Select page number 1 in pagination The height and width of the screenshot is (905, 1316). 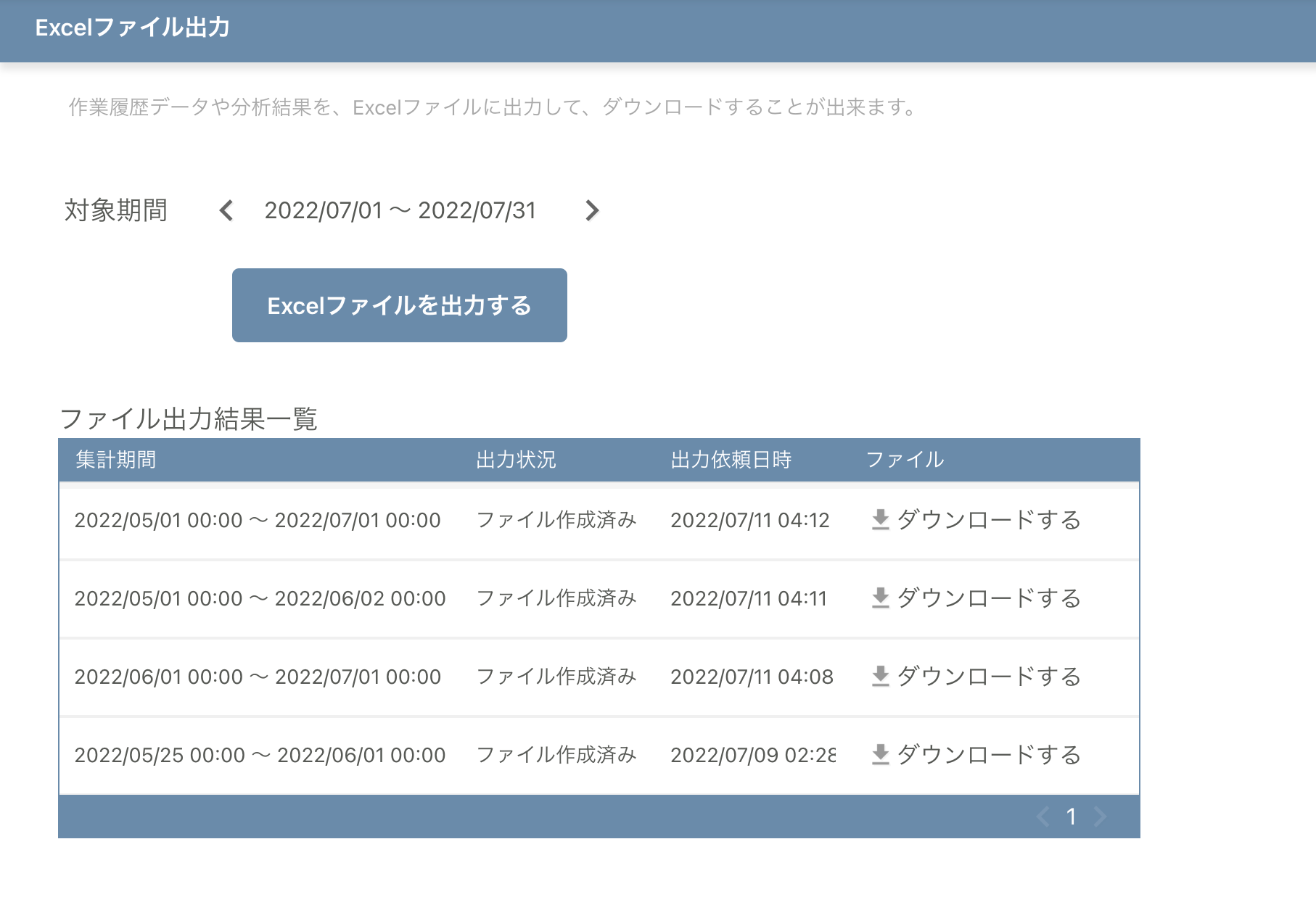click(x=1071, y=817)
